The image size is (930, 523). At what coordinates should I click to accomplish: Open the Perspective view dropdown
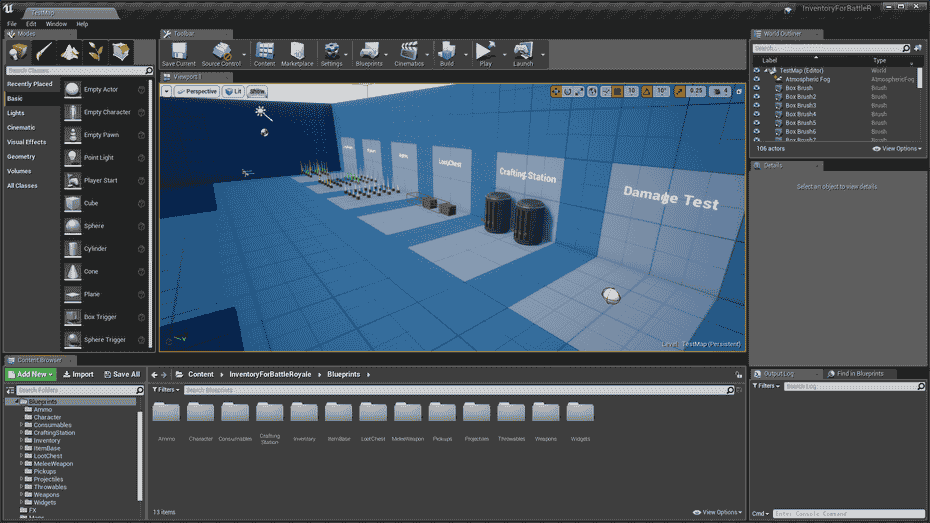click(x=198, y=91)
